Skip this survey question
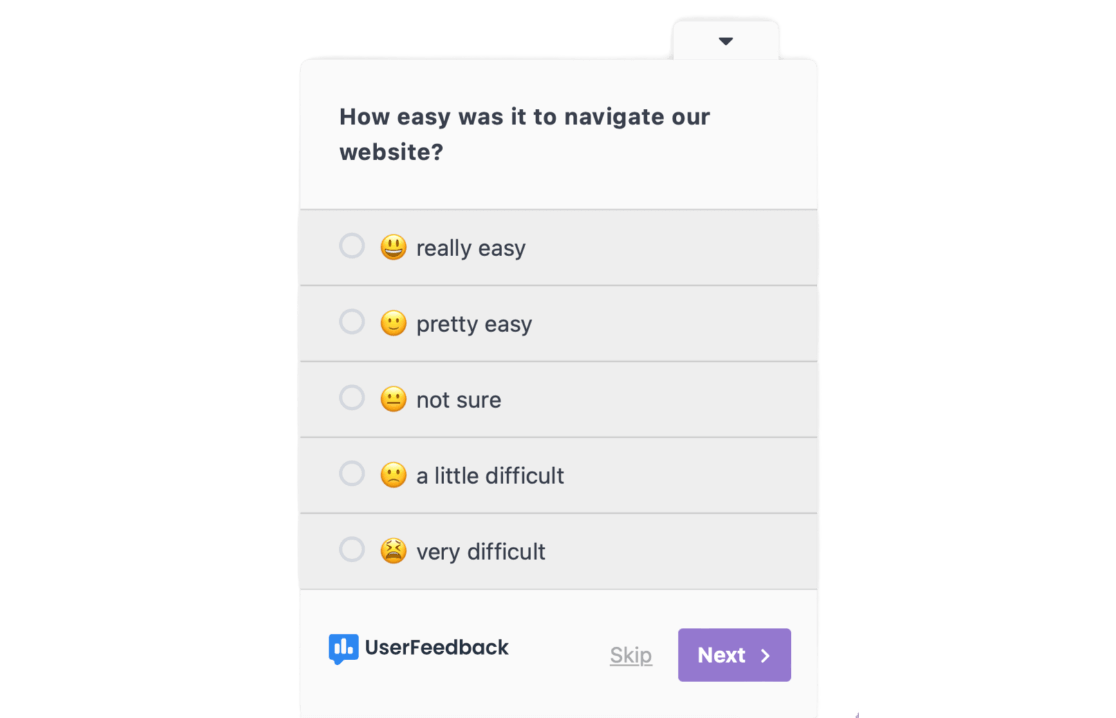Image resolution: width=1116 pixels, height=718 pixels. (631, 656)
